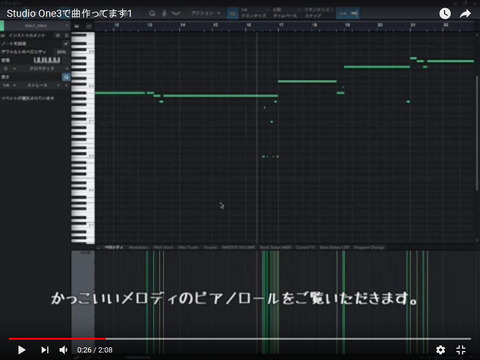Screen dimensions: 480x360
Task: Toggle the rightmost toolbar snap-to-grid icon
Action: pos(354,14)
